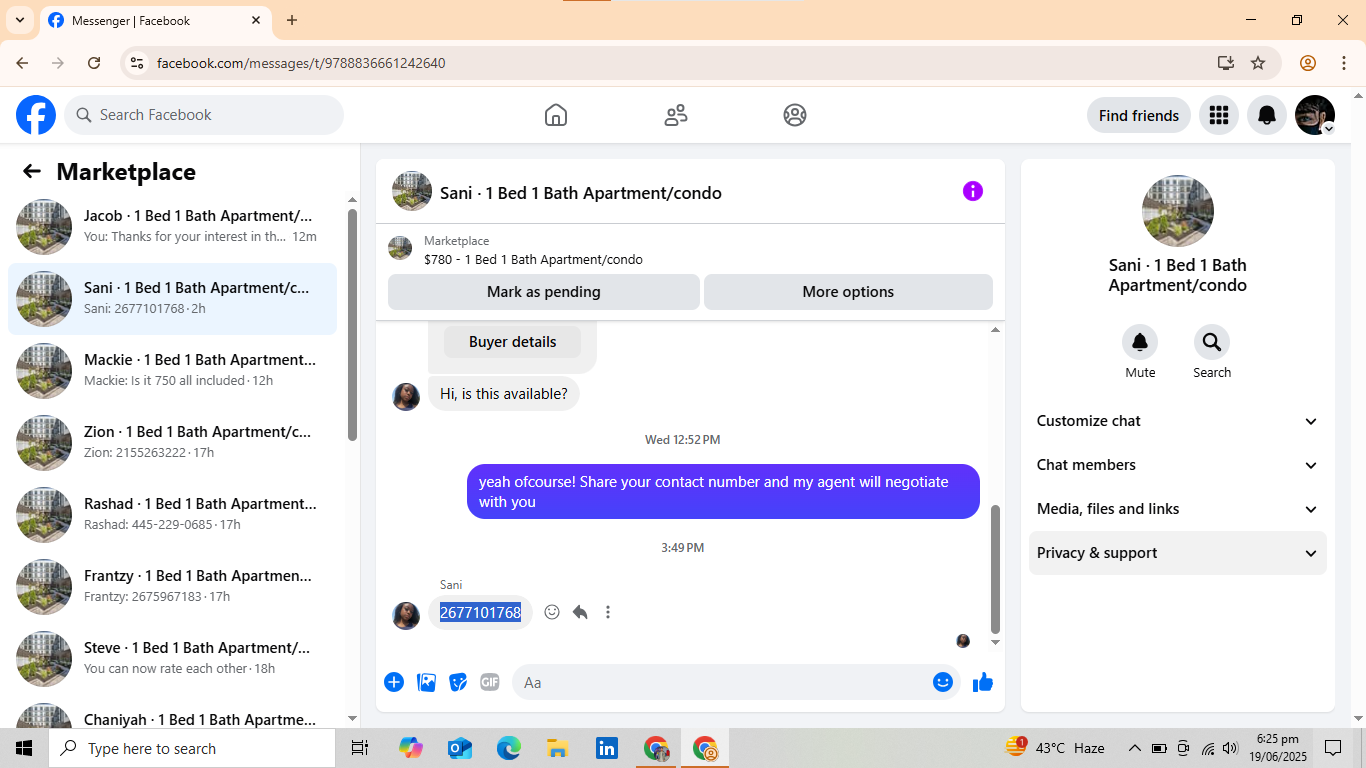Open the Windows Start menu
The image size is (1366, 768).
24,748
